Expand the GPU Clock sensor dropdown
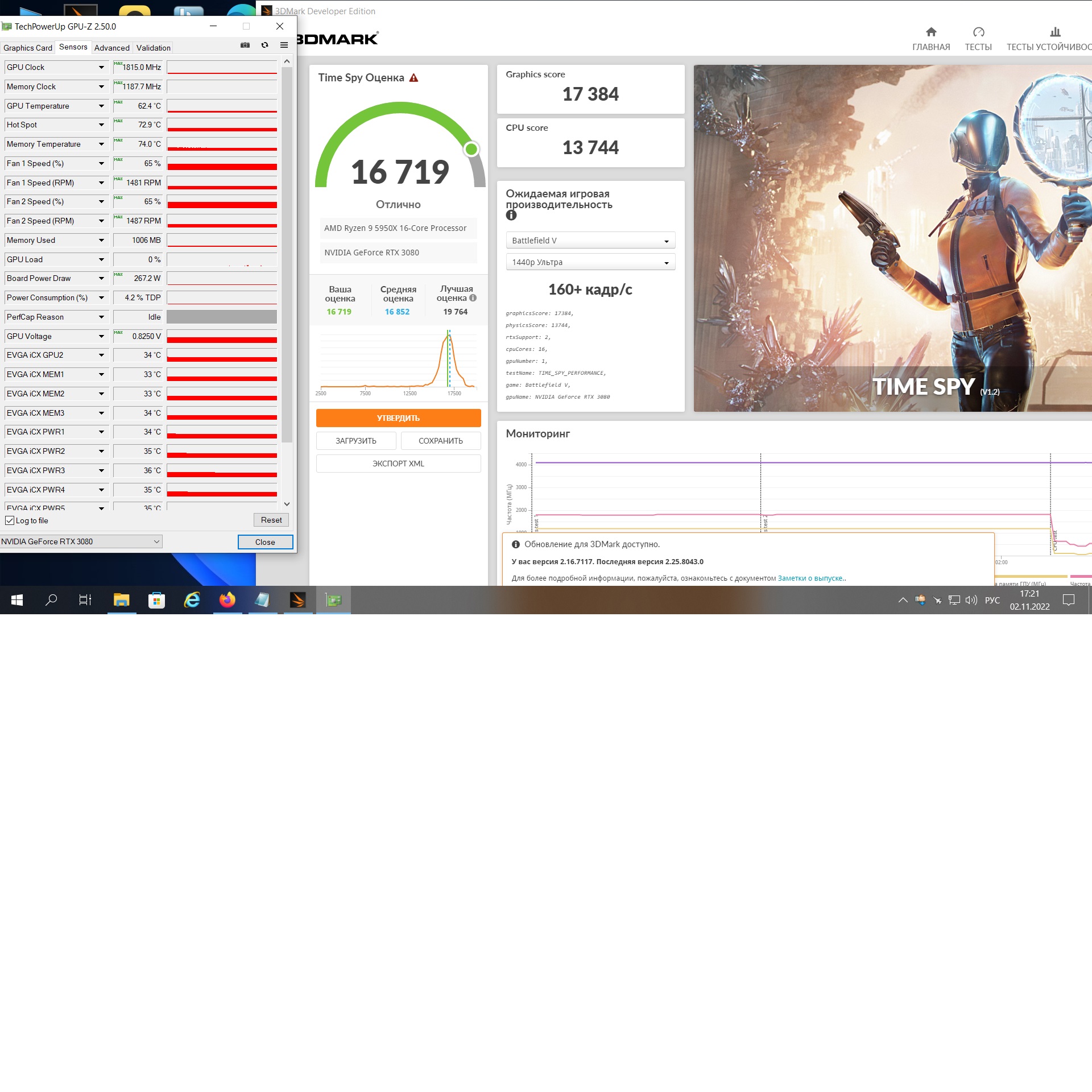The width and height of the screenshot is (1092, 1092). click(101, 68)
